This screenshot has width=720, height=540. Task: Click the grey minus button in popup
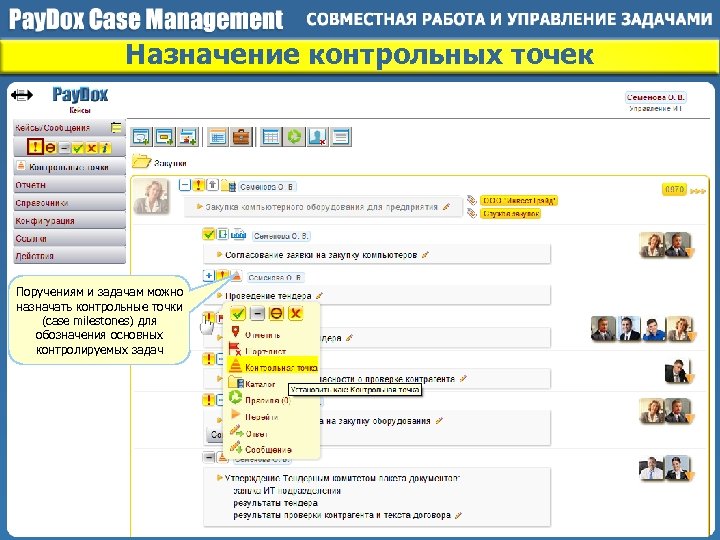(257, 313)
